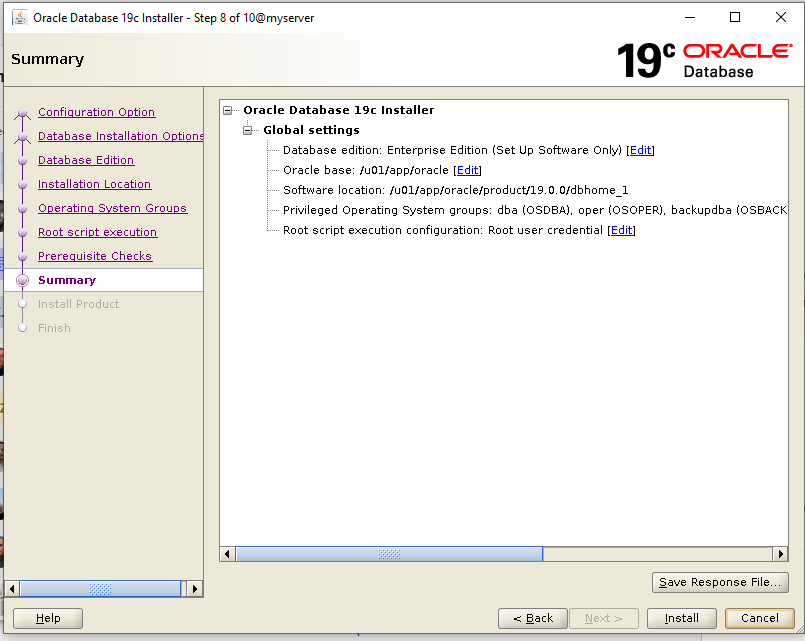Click the Save Response File button
The width and height of the screenshot is (805, 641).
(720, 582)
